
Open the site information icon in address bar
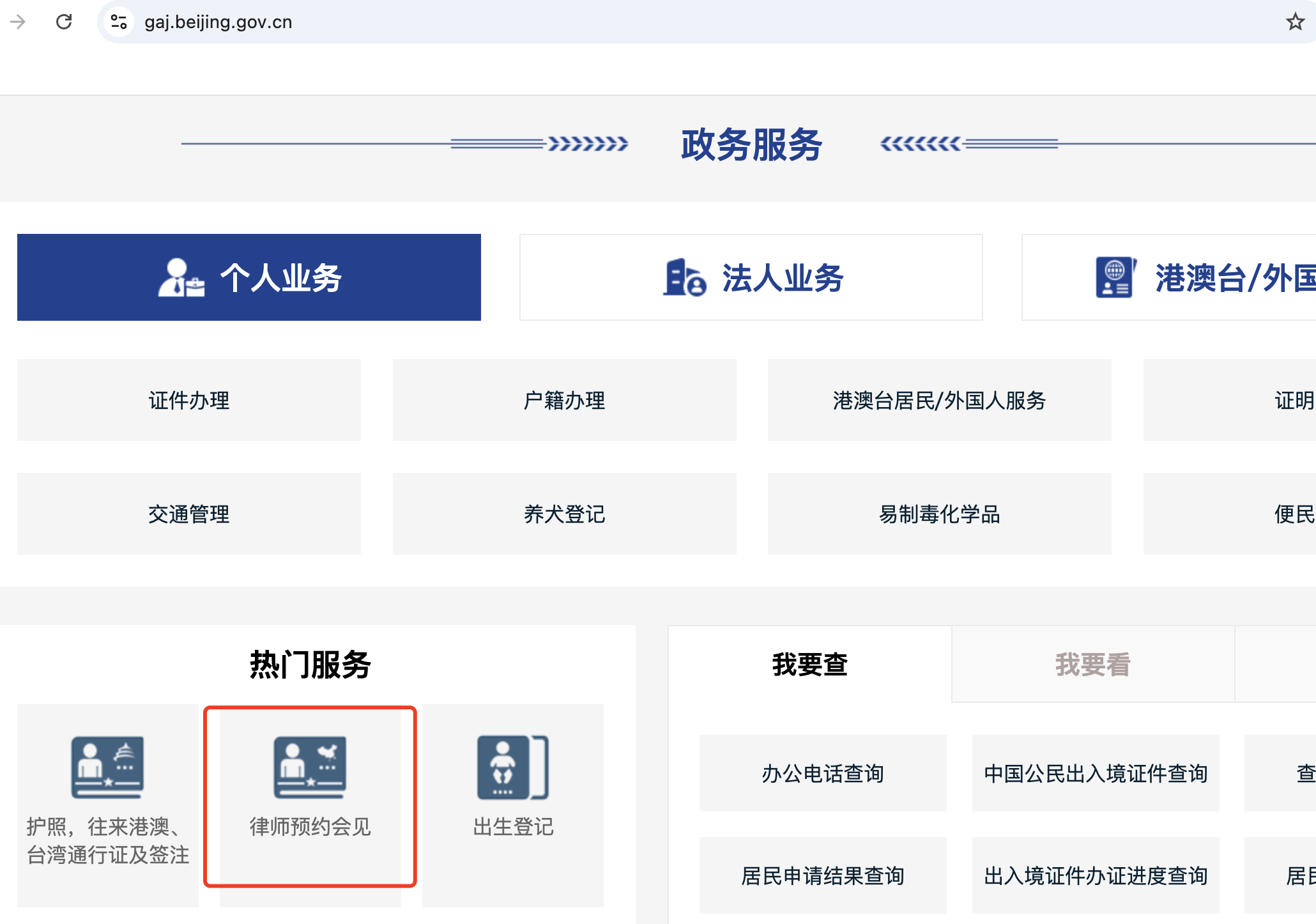click(x=119, y=22)
